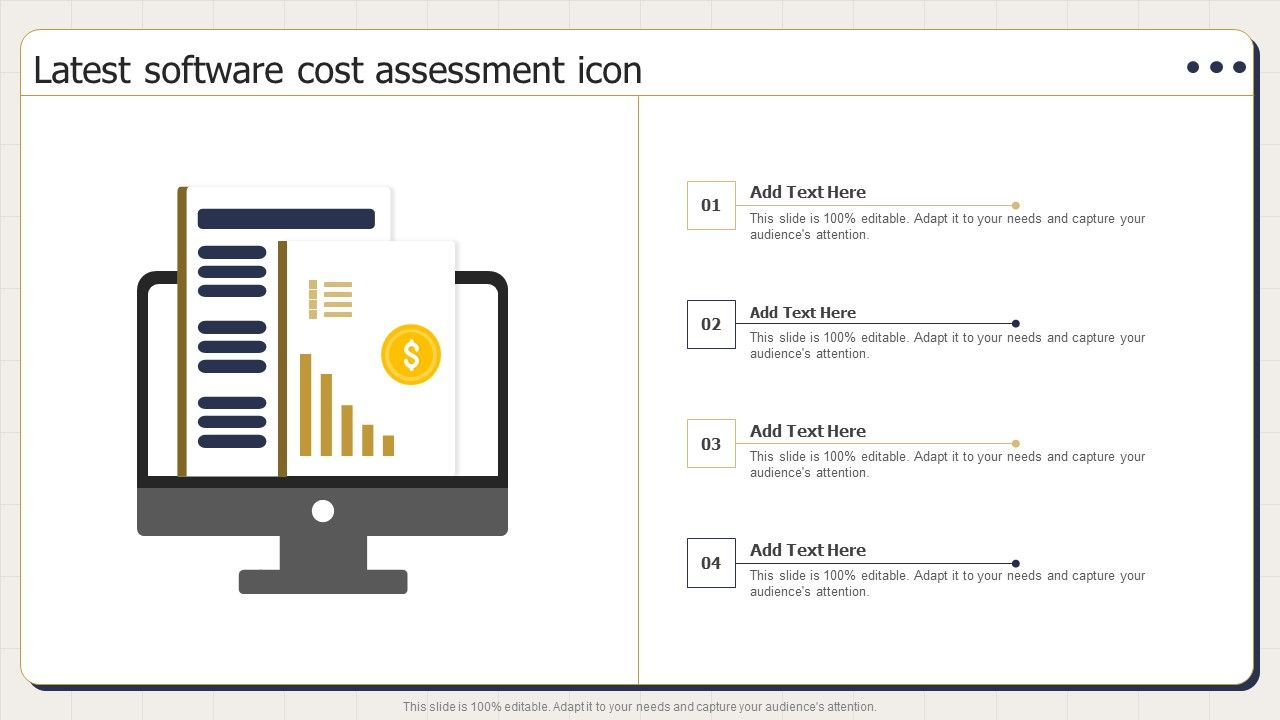Click the numbered box 04
Image resolution: width=1280 pixels, height=720 pixels.
pos(711,562)
